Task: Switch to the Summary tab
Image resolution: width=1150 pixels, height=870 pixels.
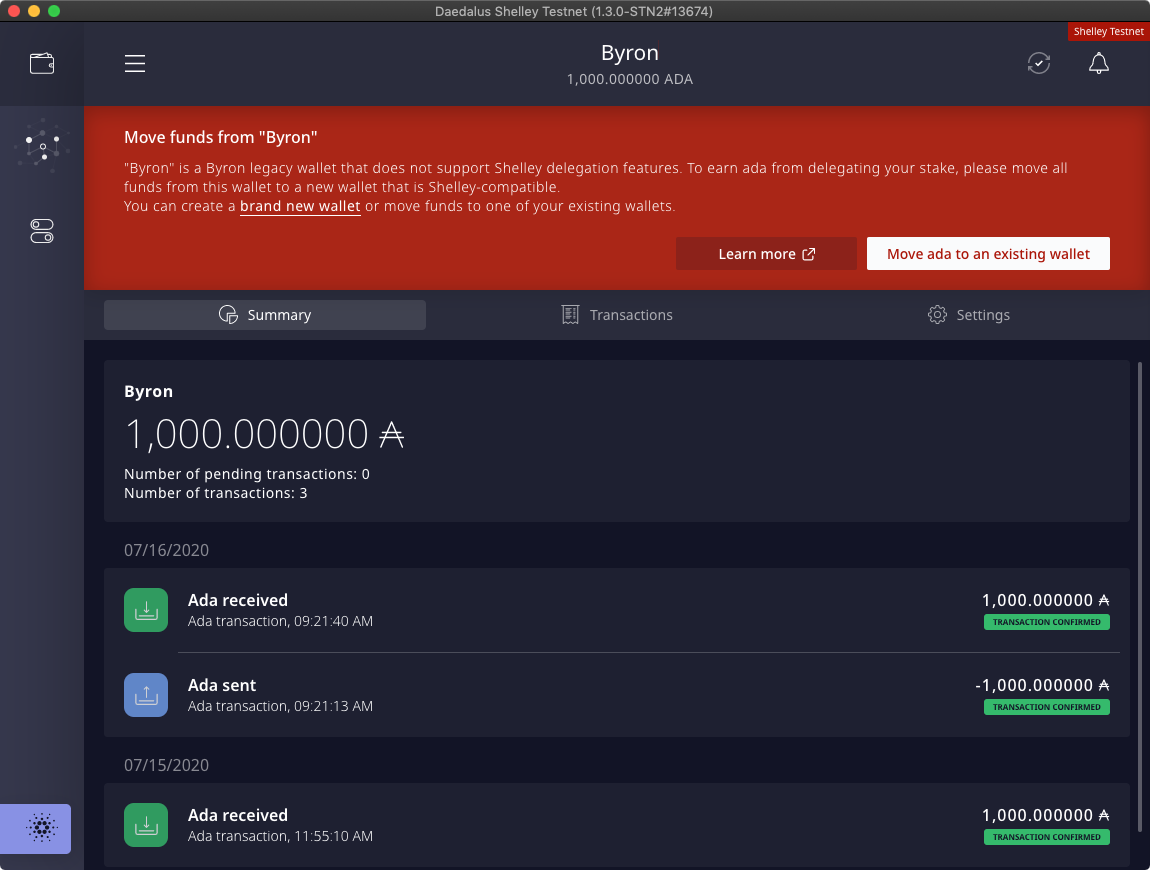Action: click(265, 315)
